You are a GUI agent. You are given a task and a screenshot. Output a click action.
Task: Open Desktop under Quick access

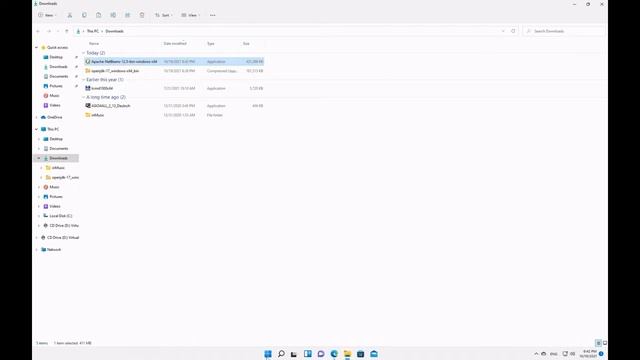[56, 57]
